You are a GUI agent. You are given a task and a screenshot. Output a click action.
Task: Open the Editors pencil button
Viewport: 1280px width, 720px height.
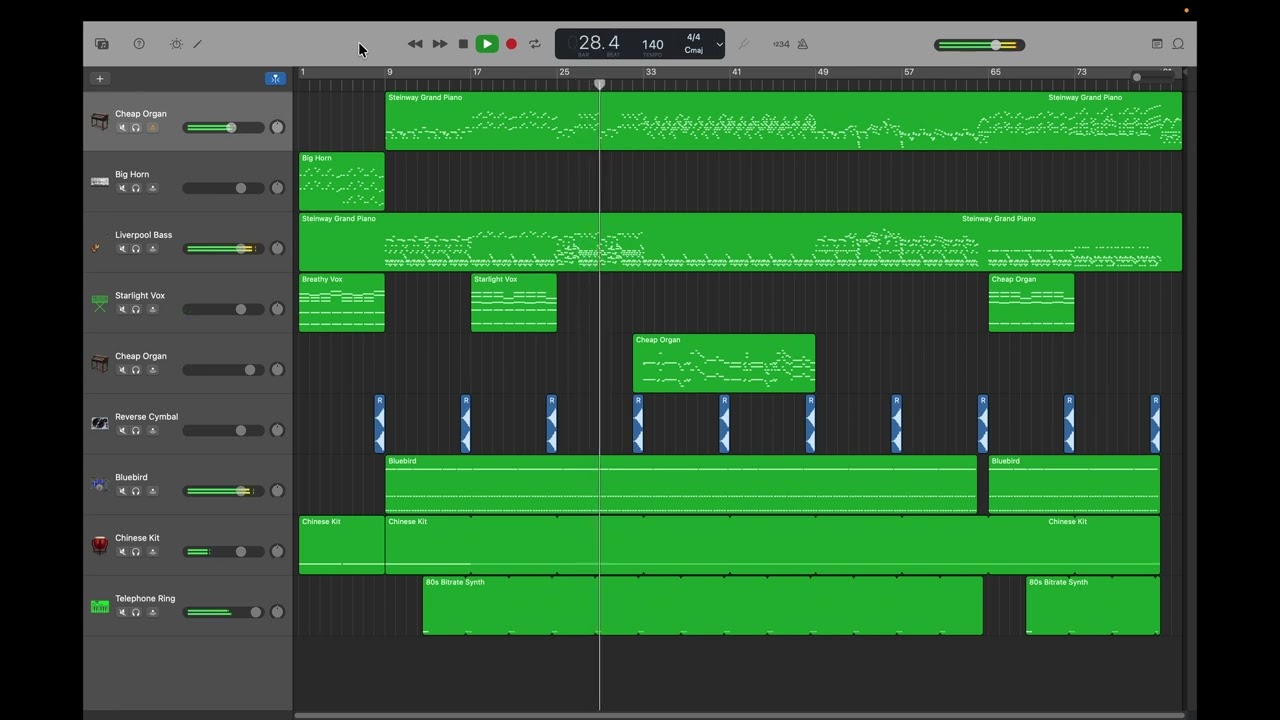point(198,44)
